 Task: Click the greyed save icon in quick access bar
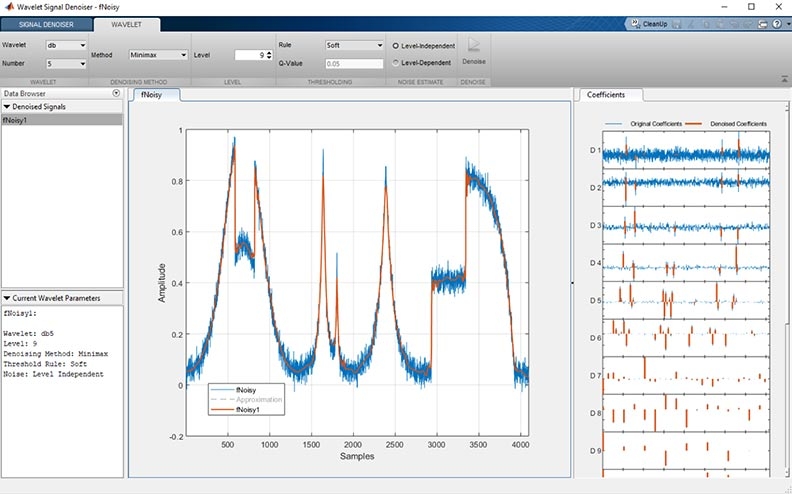tap(677, 24)
